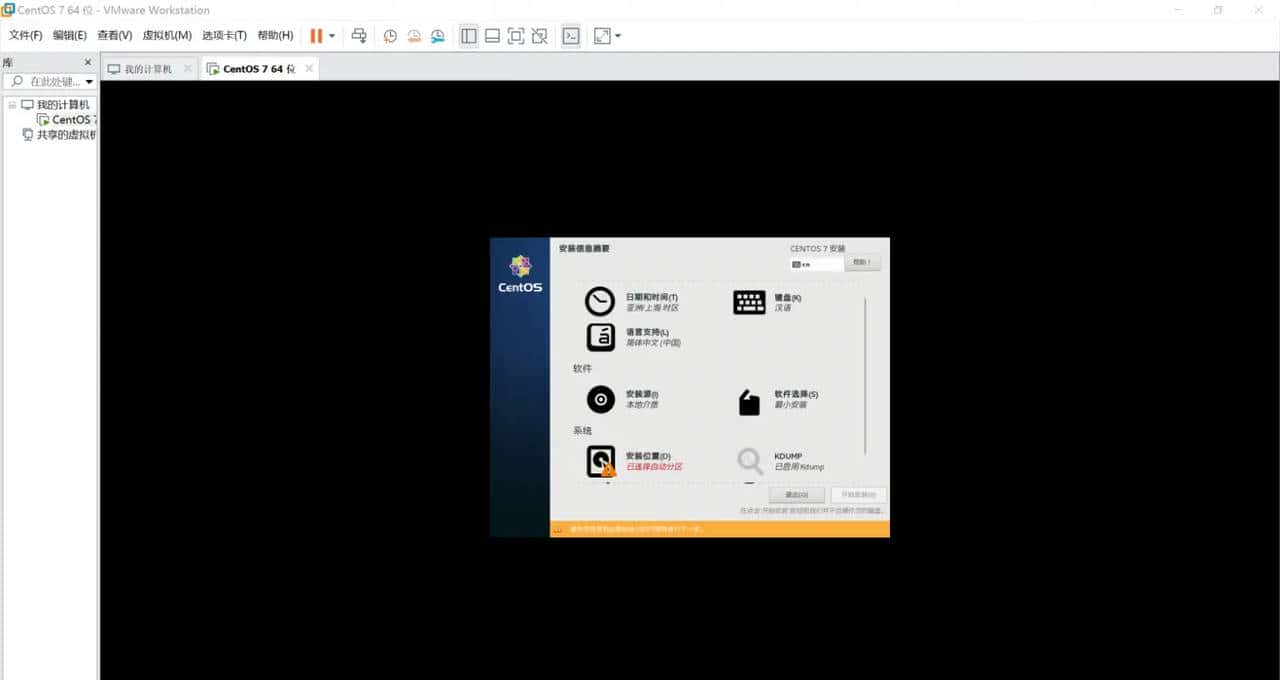Click the take snapshot clock icon
The height and width of the screenshot is (680, 1280).
tap(390, 36)
